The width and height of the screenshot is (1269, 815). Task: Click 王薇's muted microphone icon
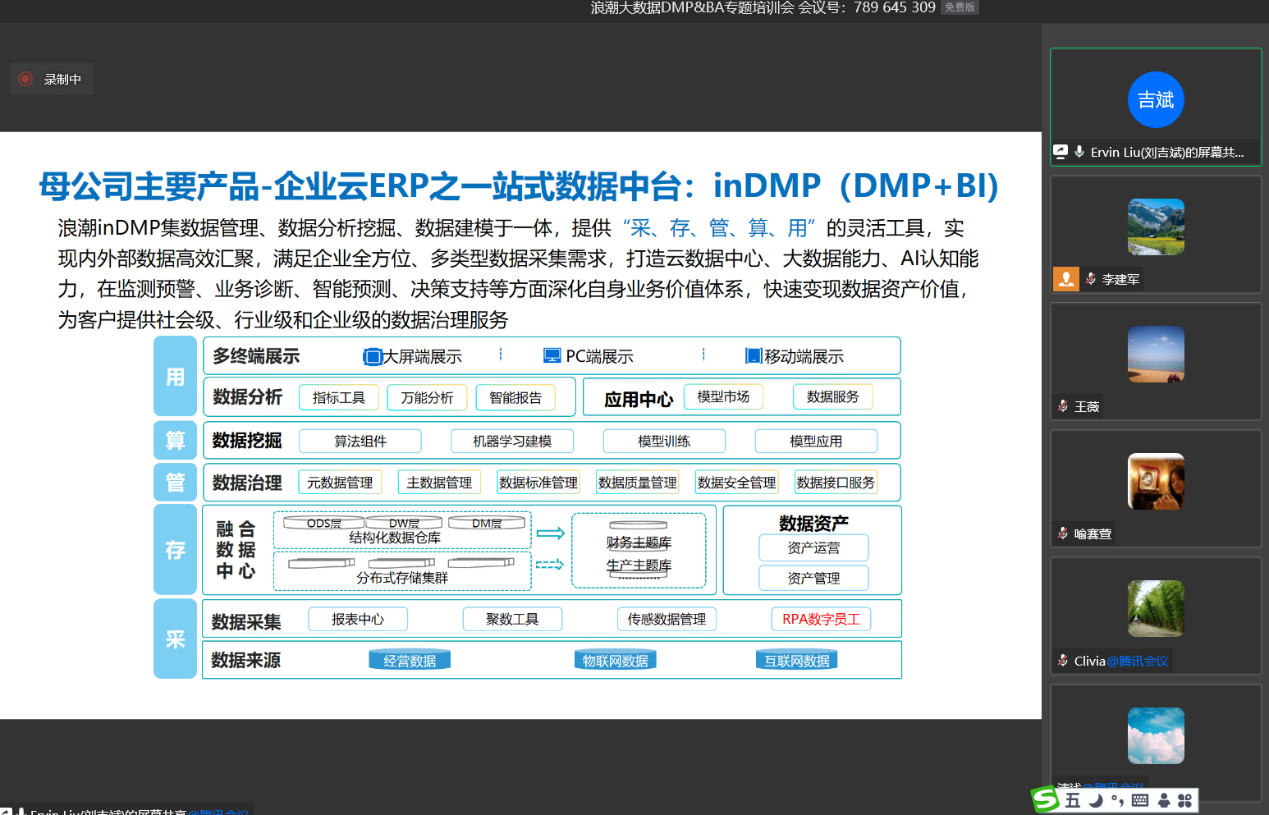1063,406
